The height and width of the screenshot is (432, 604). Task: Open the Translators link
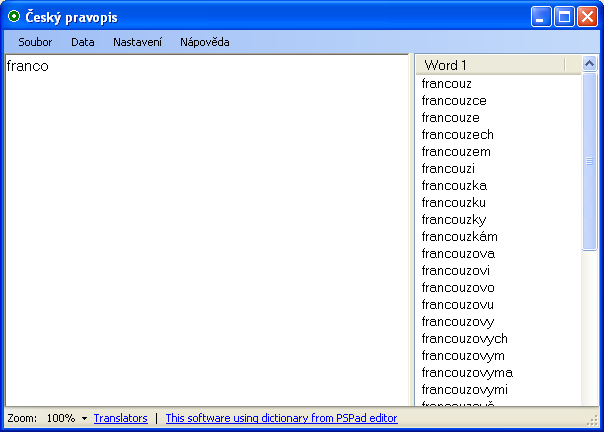click(120, 418)
